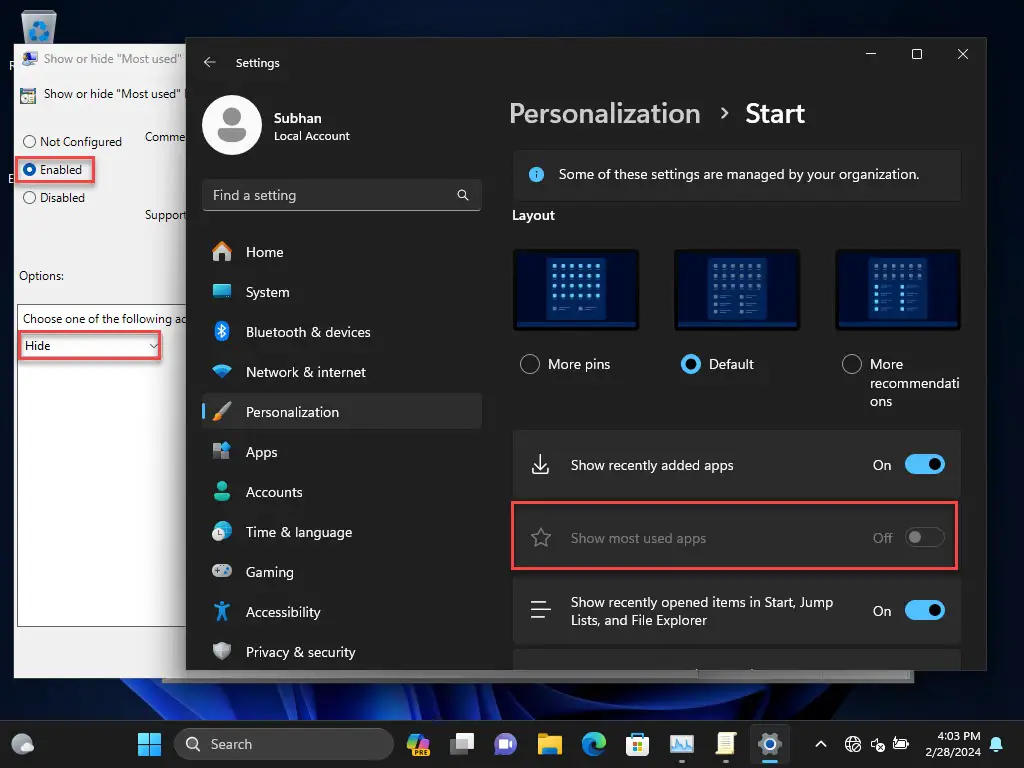
Task: Select the Default layout thumbnail
Action: pos(737,289)
